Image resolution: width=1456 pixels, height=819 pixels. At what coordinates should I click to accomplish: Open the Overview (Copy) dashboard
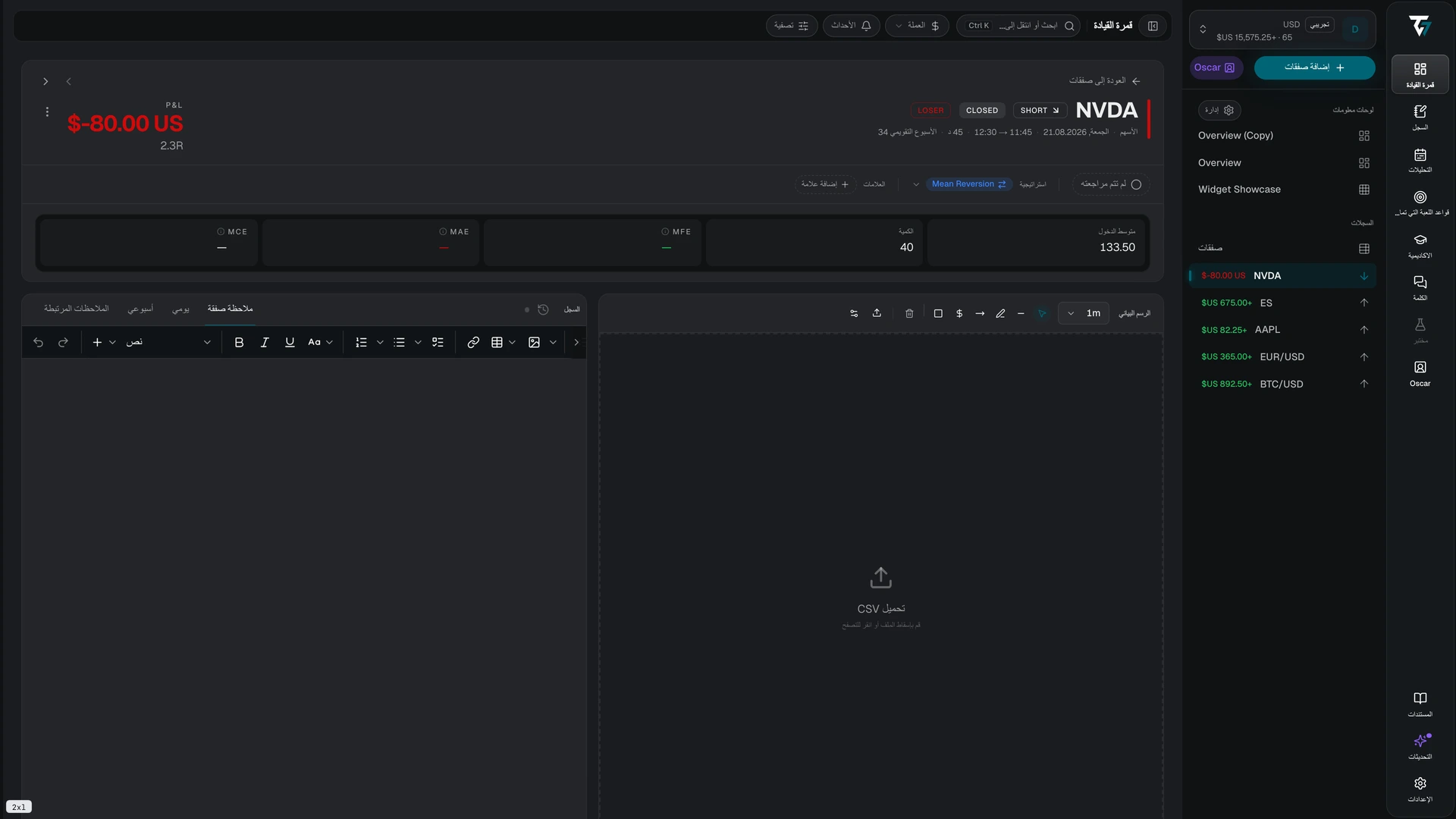(1283, 136)
